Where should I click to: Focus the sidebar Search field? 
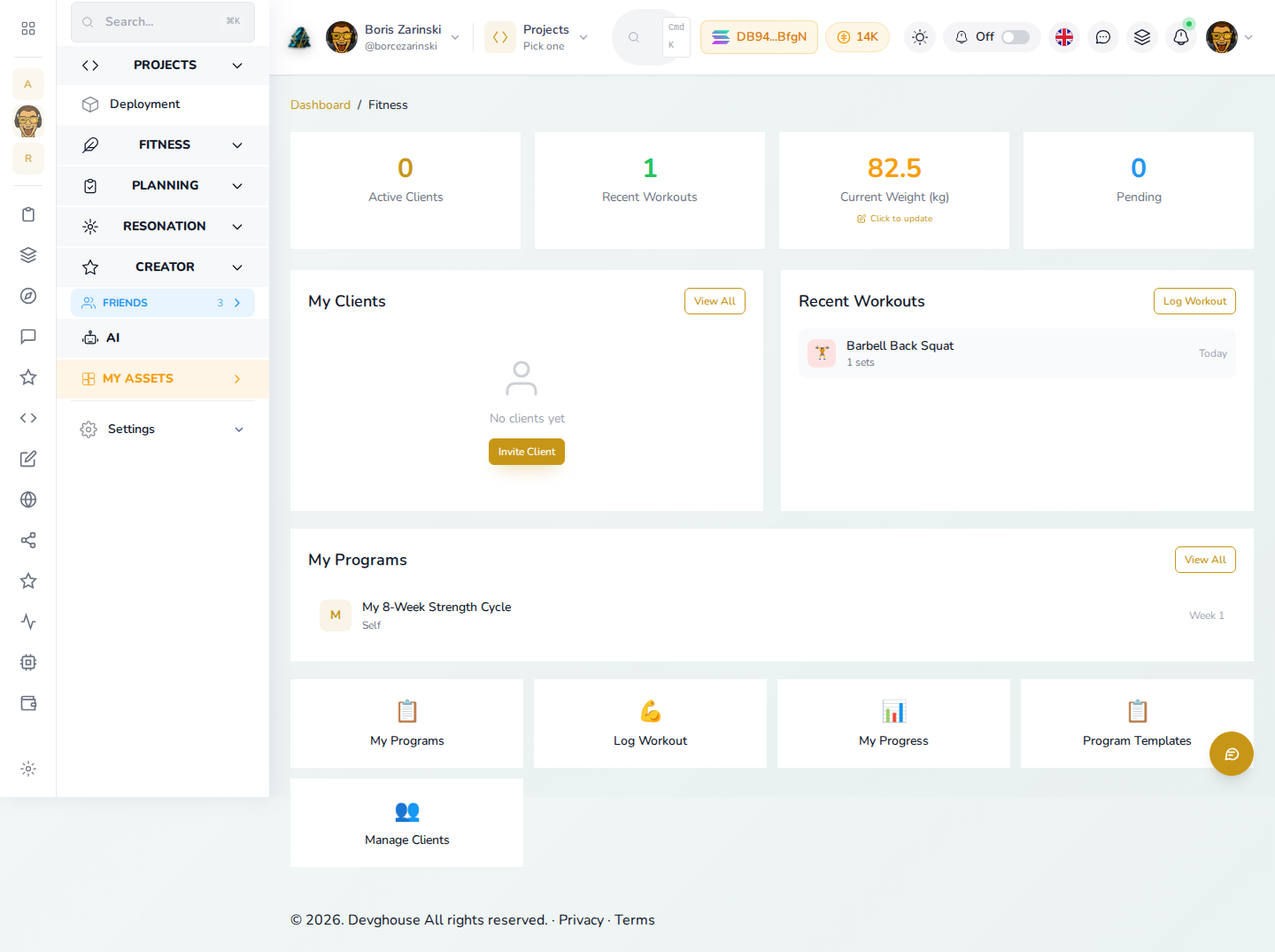(x=163, y=21)
